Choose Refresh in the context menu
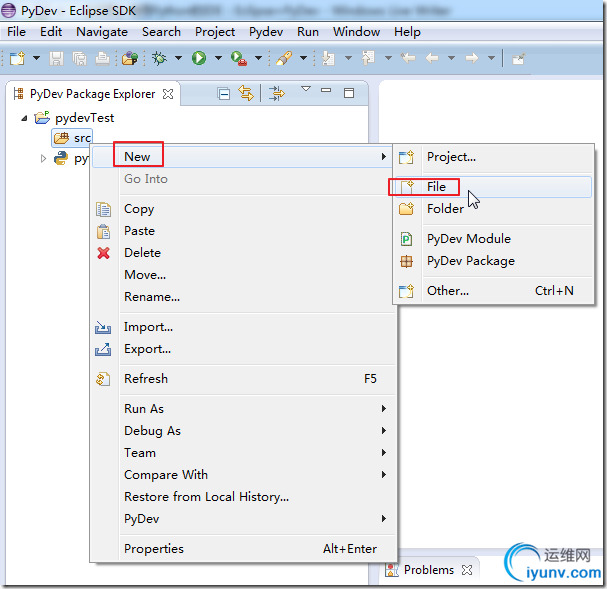The height and width of the screenshot is (589, 607). tap(242, 379)
